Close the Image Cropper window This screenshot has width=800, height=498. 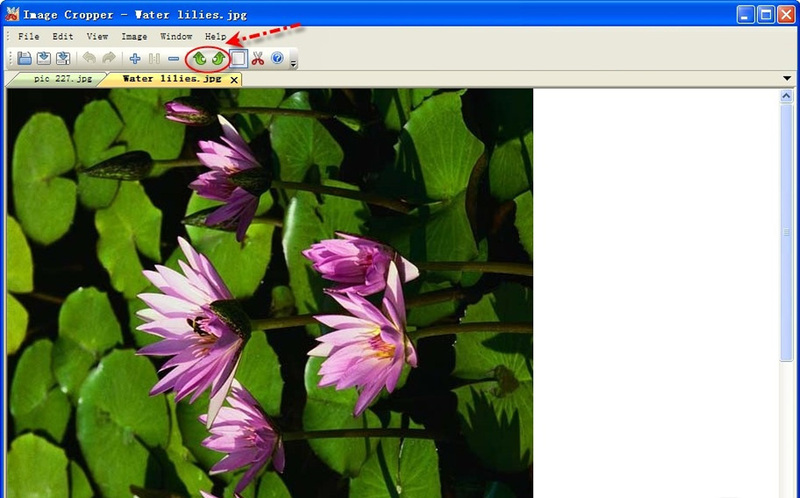tap(786, 14)
